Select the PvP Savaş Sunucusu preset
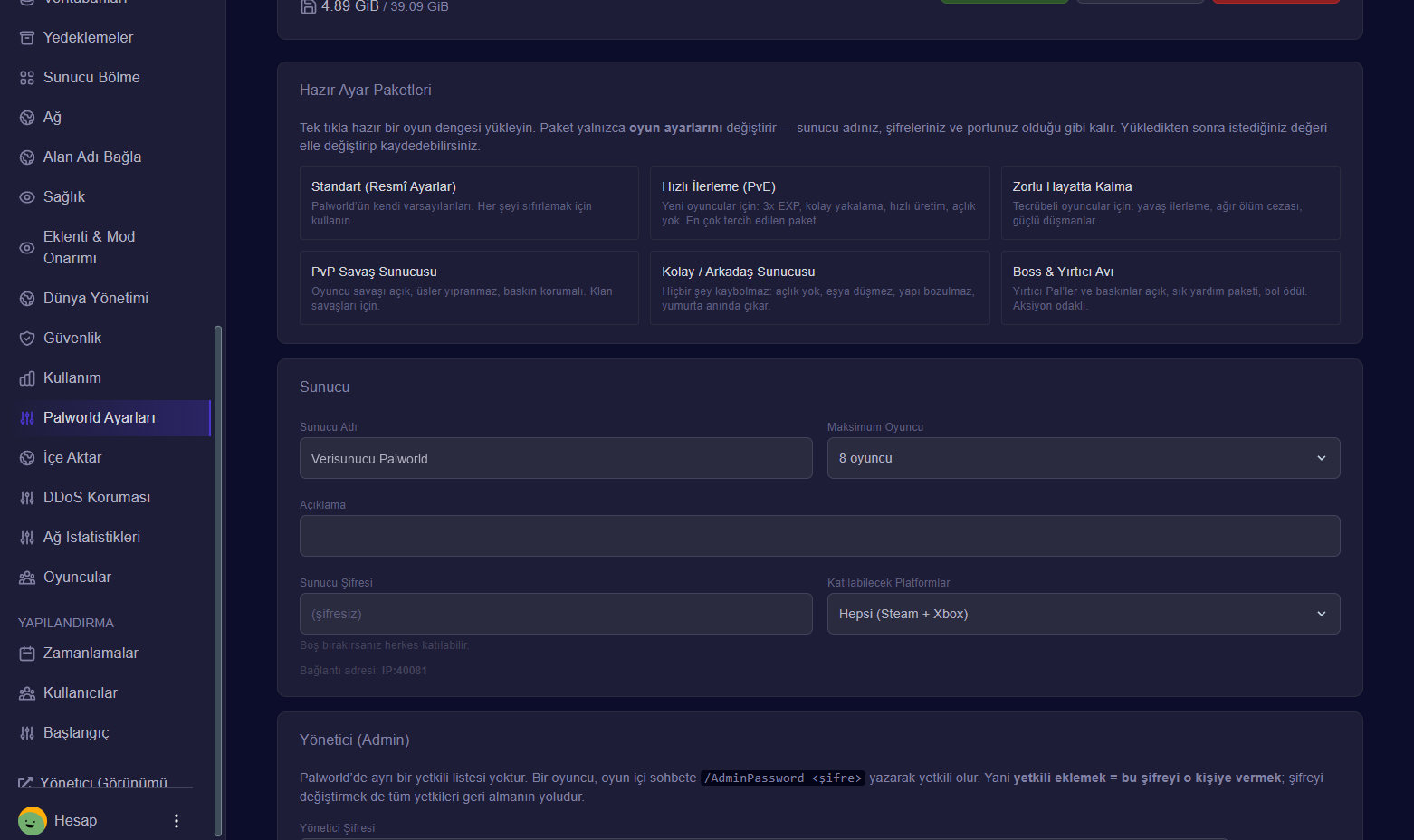The height and width of the screenshot is (840, 1414). [469, 288]
